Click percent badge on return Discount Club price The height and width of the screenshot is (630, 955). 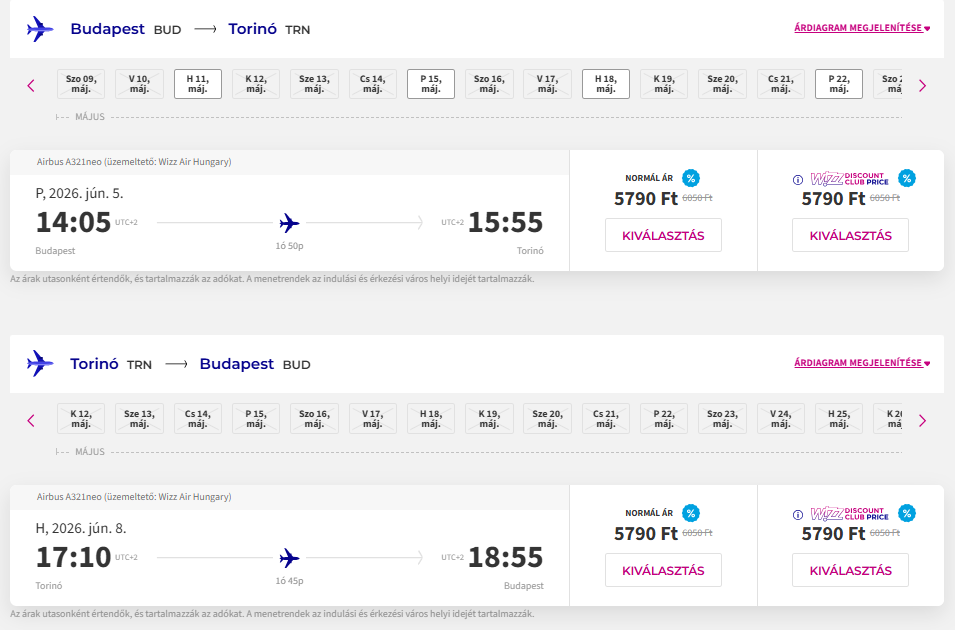point(907,513)
